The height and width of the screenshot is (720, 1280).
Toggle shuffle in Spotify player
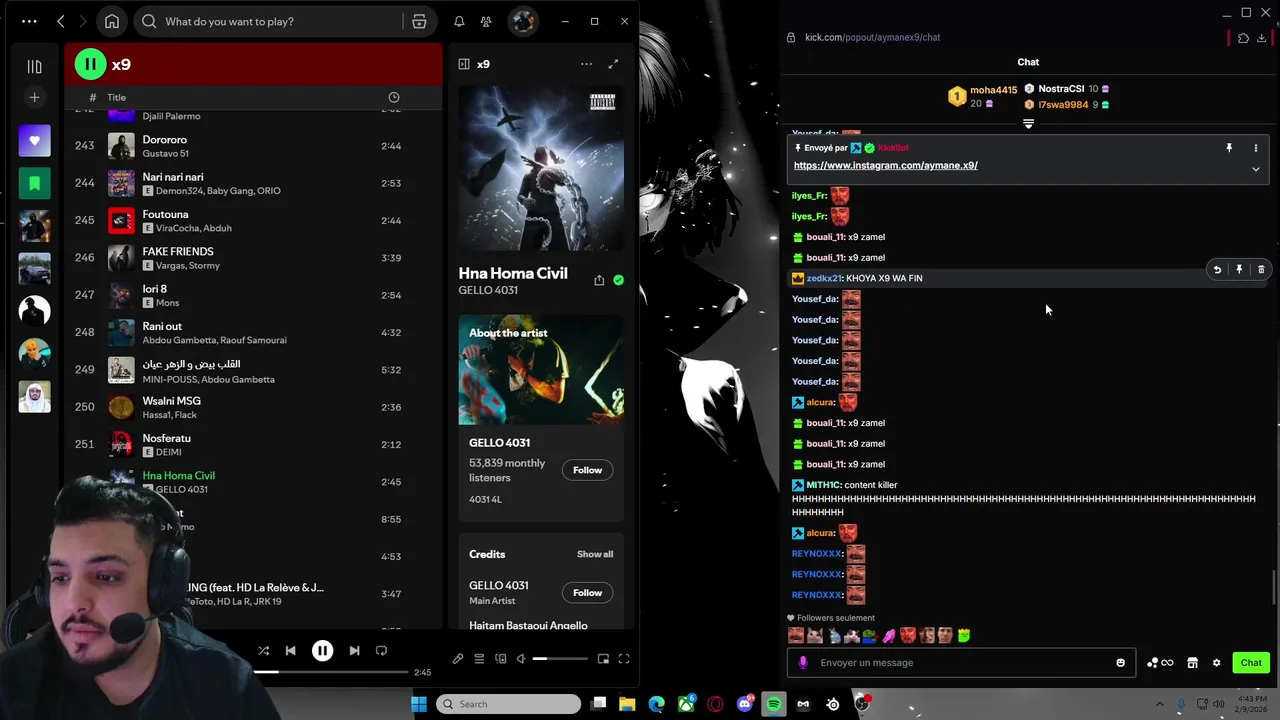point(263,651)
